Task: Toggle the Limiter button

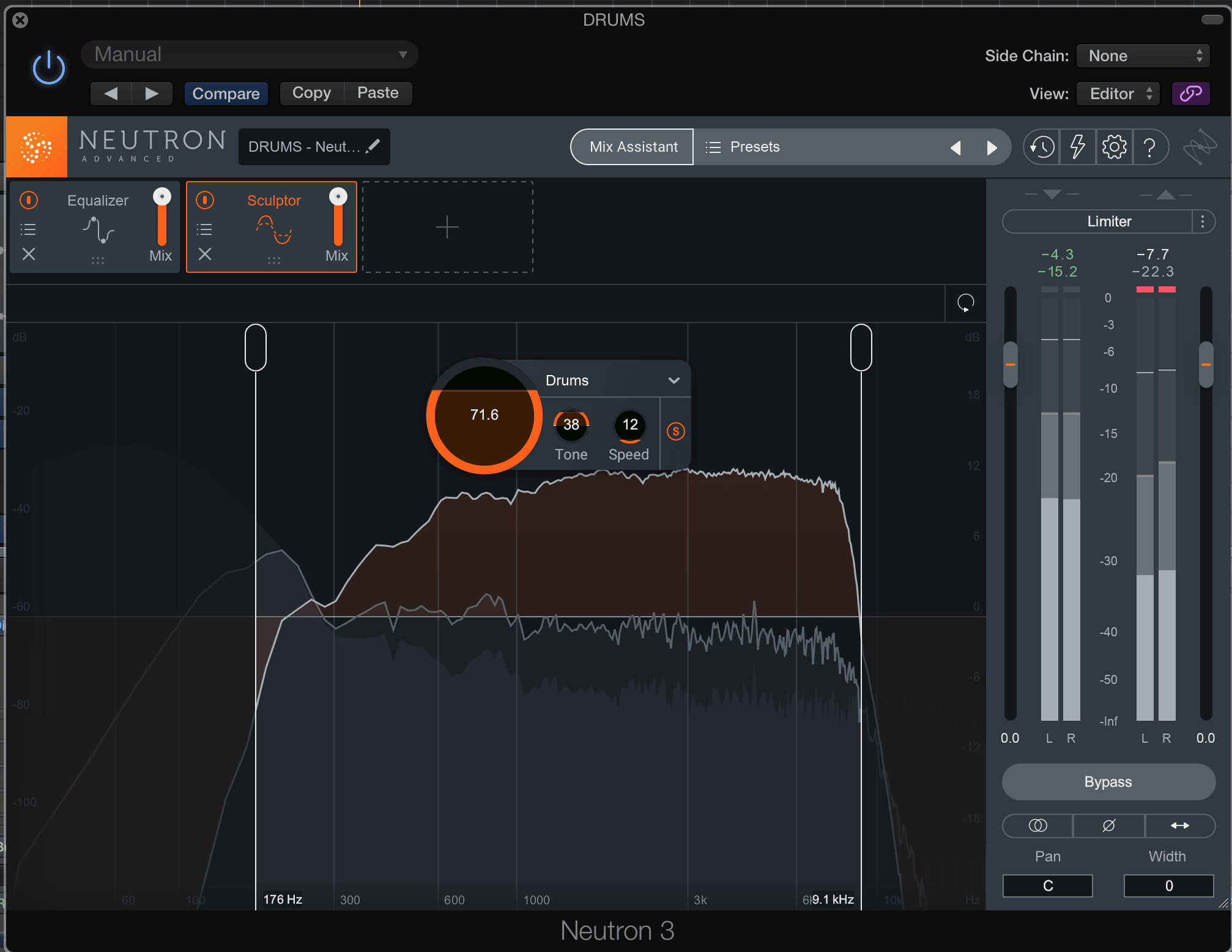Action: point(1098,221)
